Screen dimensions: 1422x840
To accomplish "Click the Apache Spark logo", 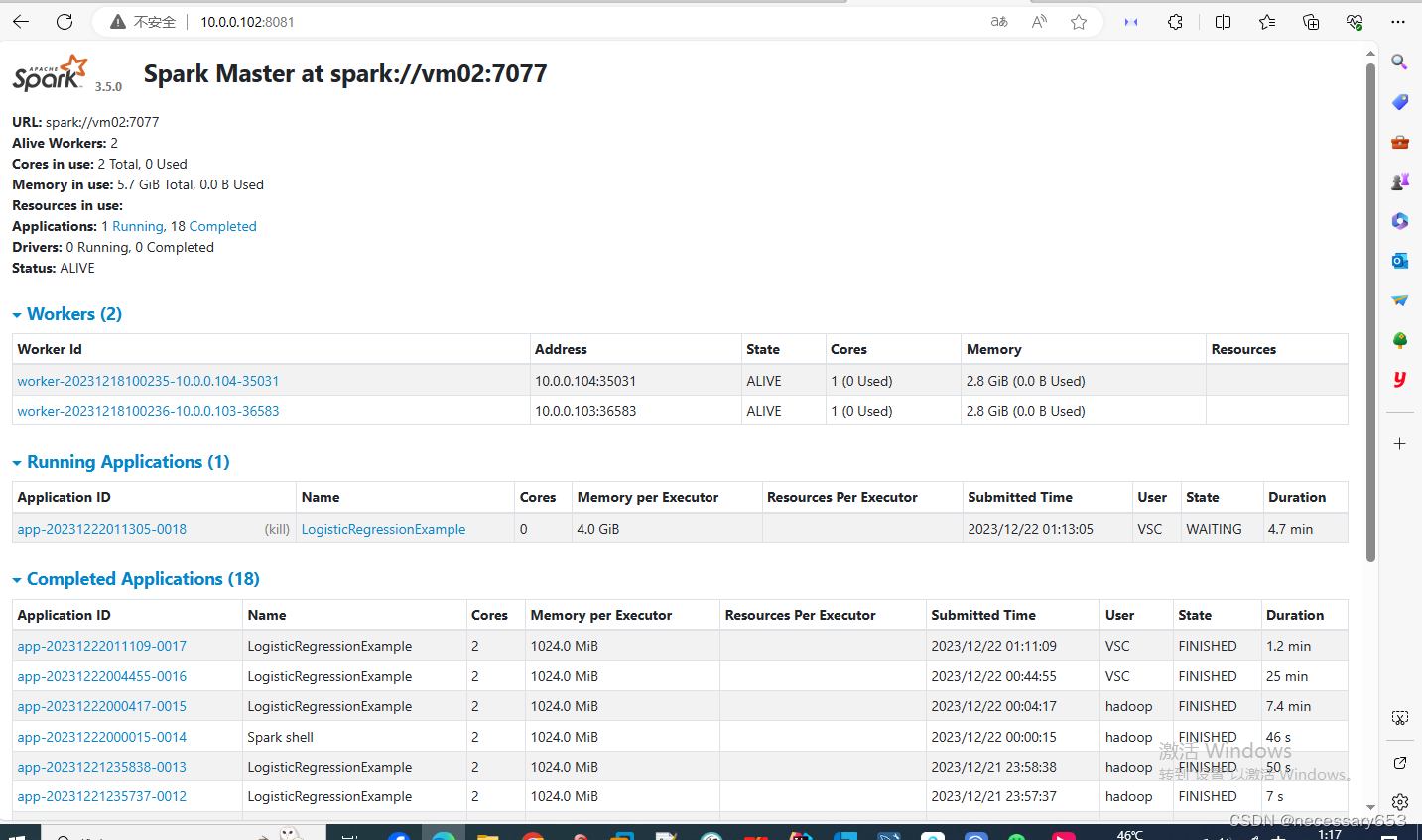I will [x=48, y=71].
